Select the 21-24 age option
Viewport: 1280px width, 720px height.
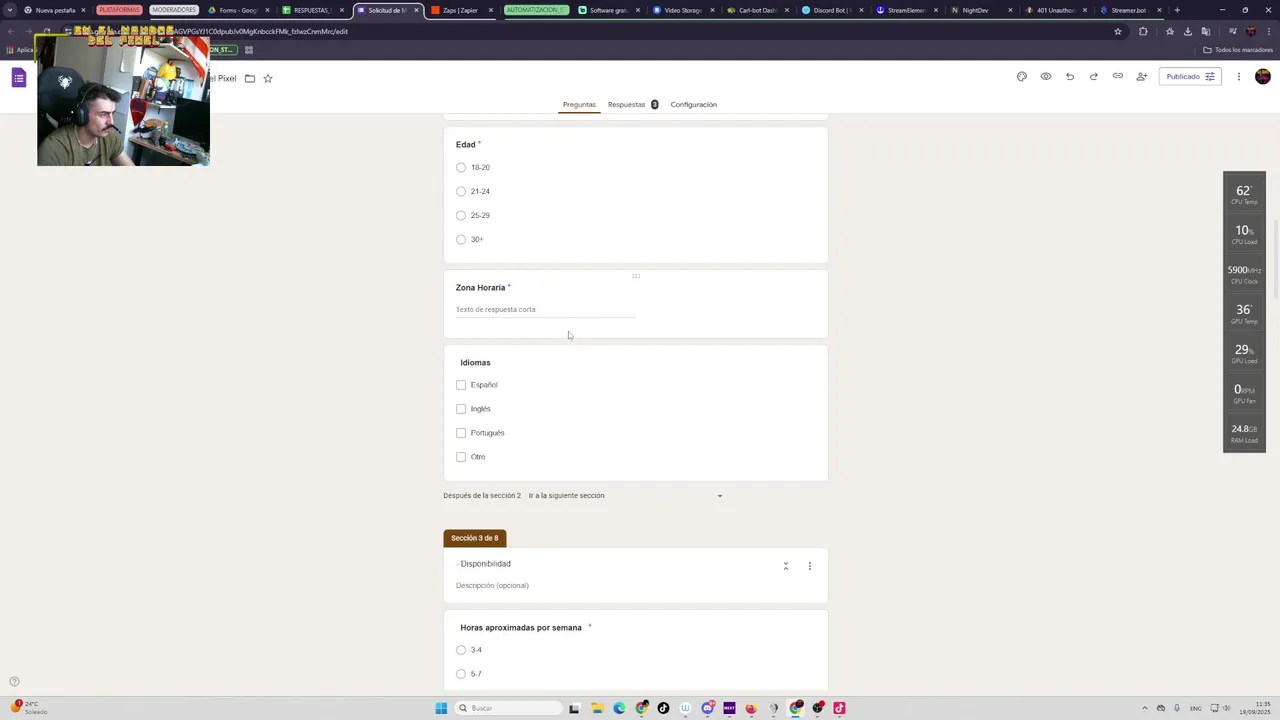click(461, 192)
